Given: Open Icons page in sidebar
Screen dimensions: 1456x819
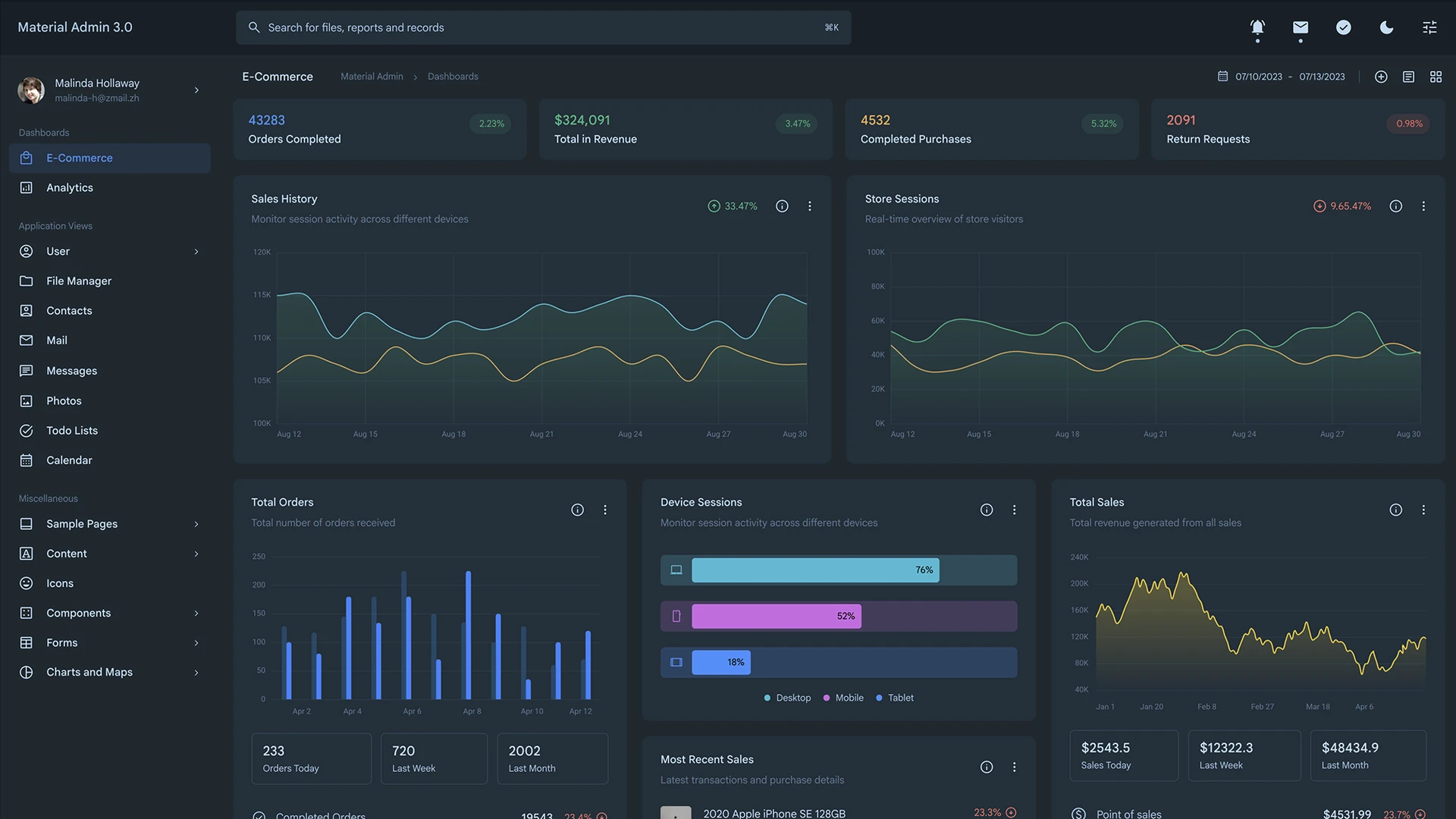Looking at the screenshot, I should [110, 583].
